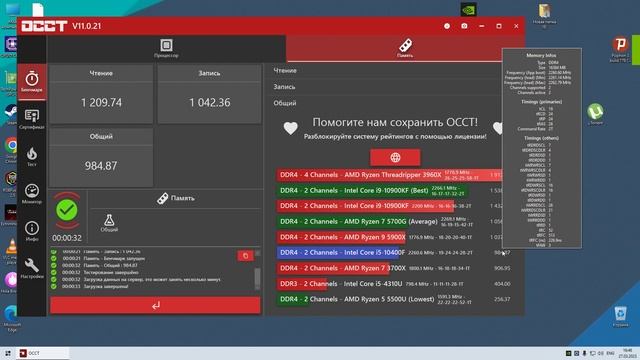The width and height of the screenshot is (640, 360).
Task: Click the "Память - Общий : 984.87" log entry
Action: [x=110, y=265]
